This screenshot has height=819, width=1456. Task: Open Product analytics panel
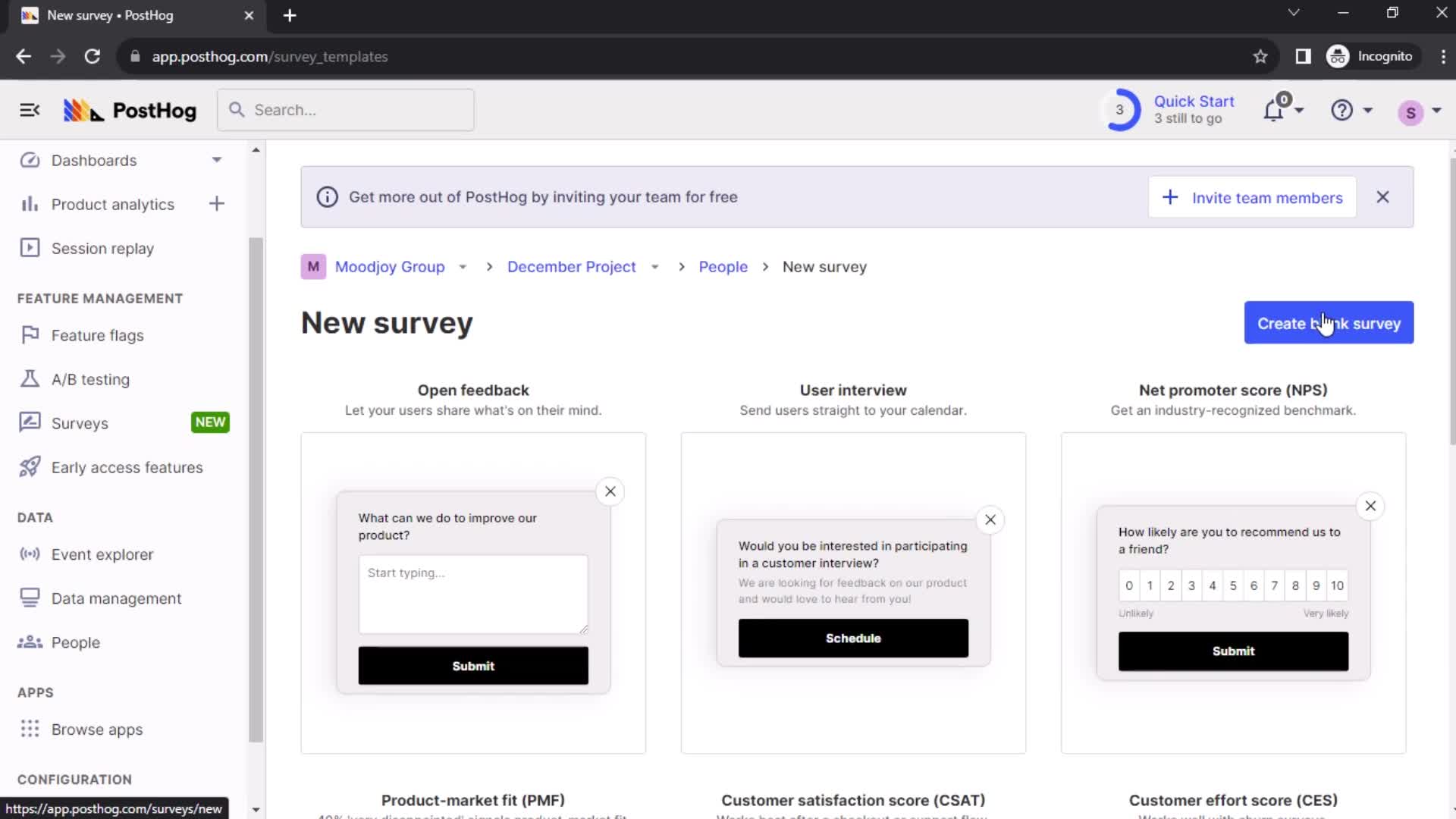111,204
